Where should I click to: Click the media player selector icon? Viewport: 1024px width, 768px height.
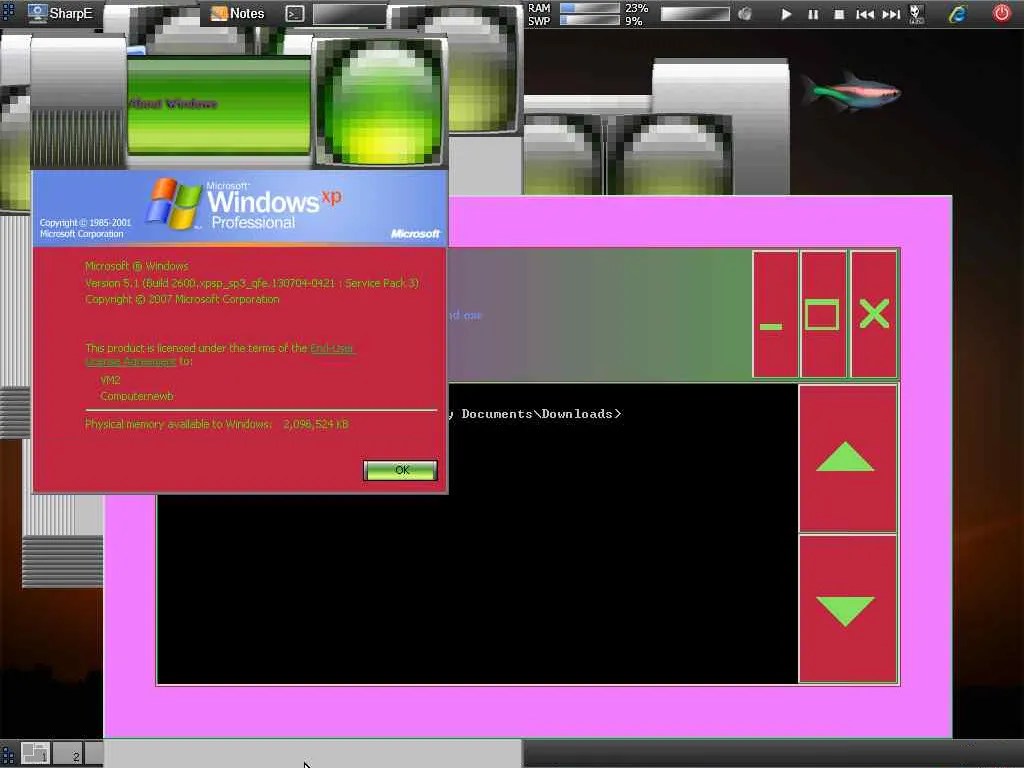click(917, 14)
